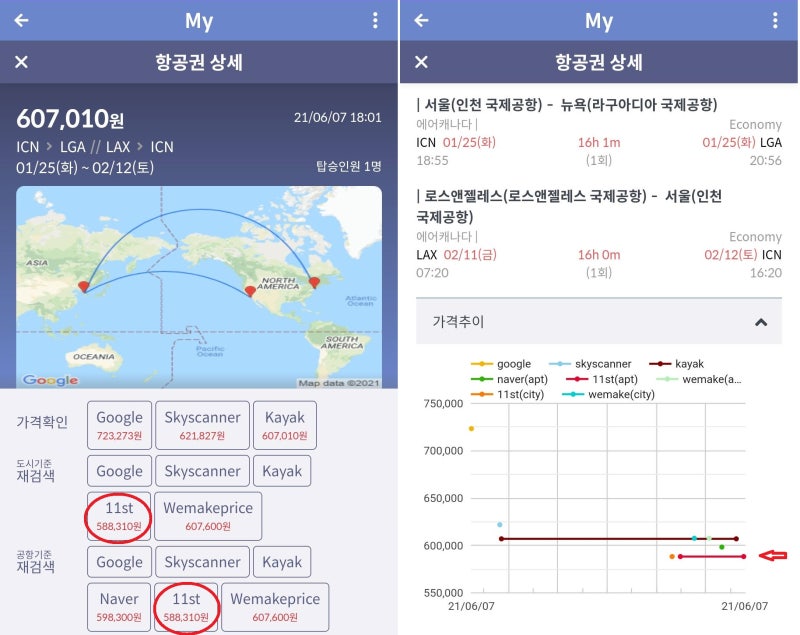Switch to the My tab
The width and height of the screenshot is (800, 635).
pyautogui.click(x=200, y=20)
